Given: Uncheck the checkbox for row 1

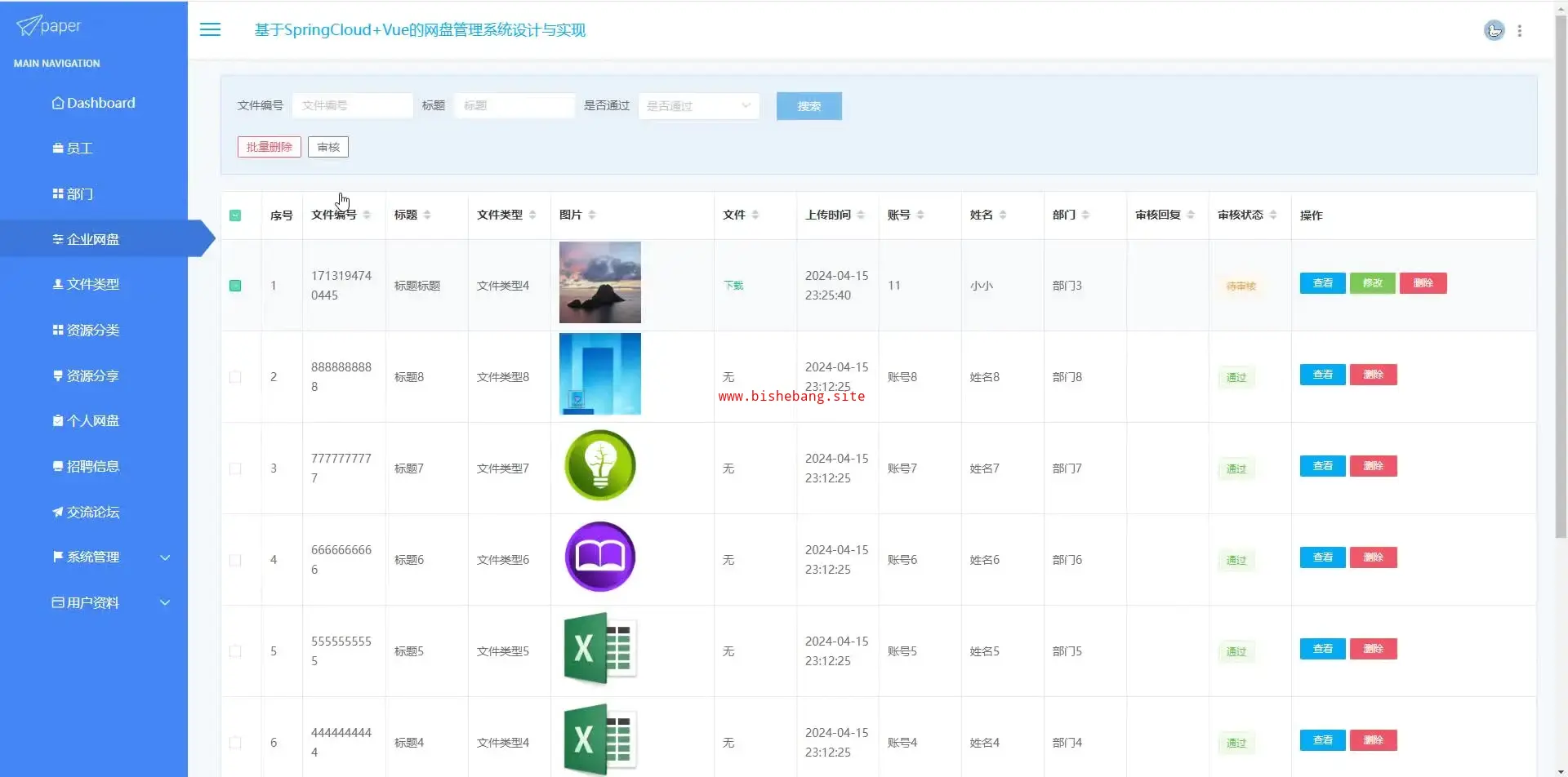Looking at the screenshot, I should 235,286.
